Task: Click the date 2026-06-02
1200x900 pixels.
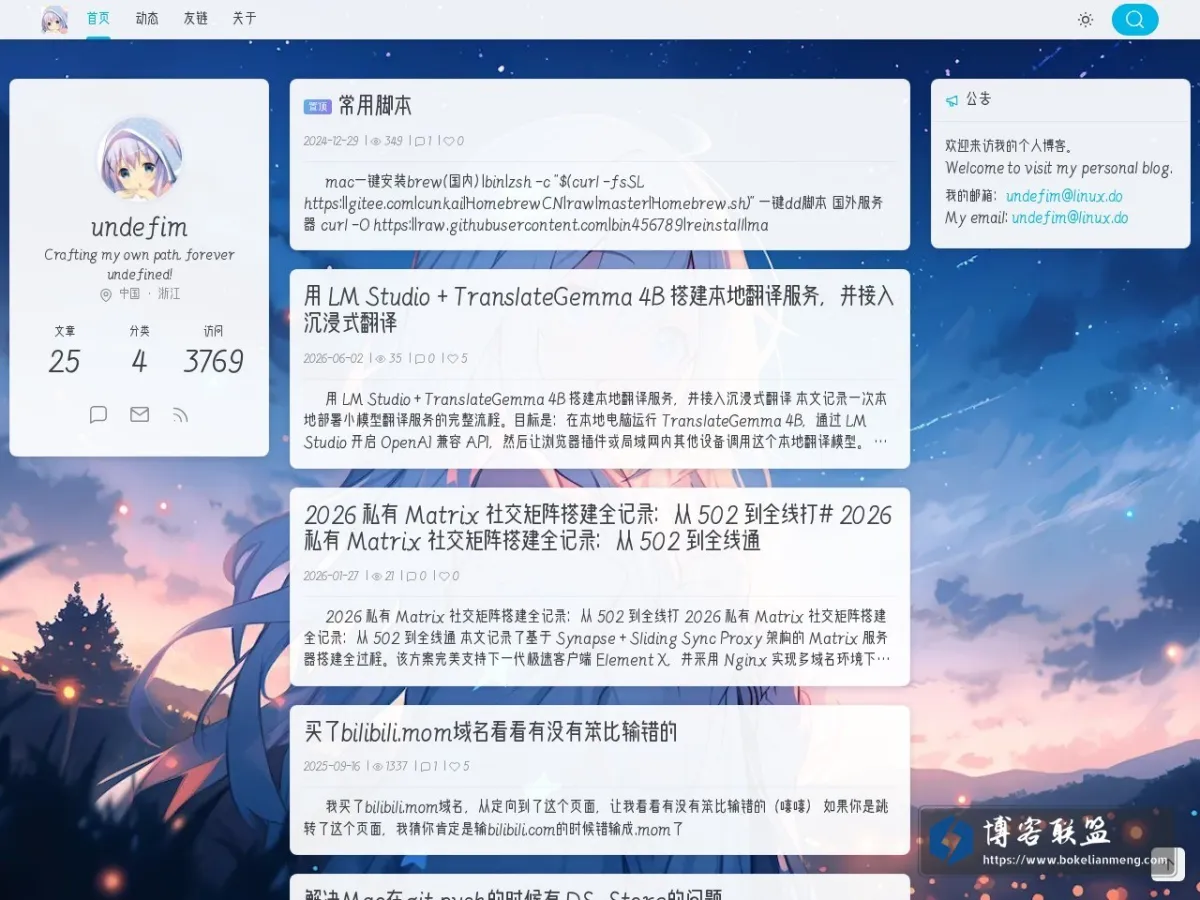Action: point(333,358)
